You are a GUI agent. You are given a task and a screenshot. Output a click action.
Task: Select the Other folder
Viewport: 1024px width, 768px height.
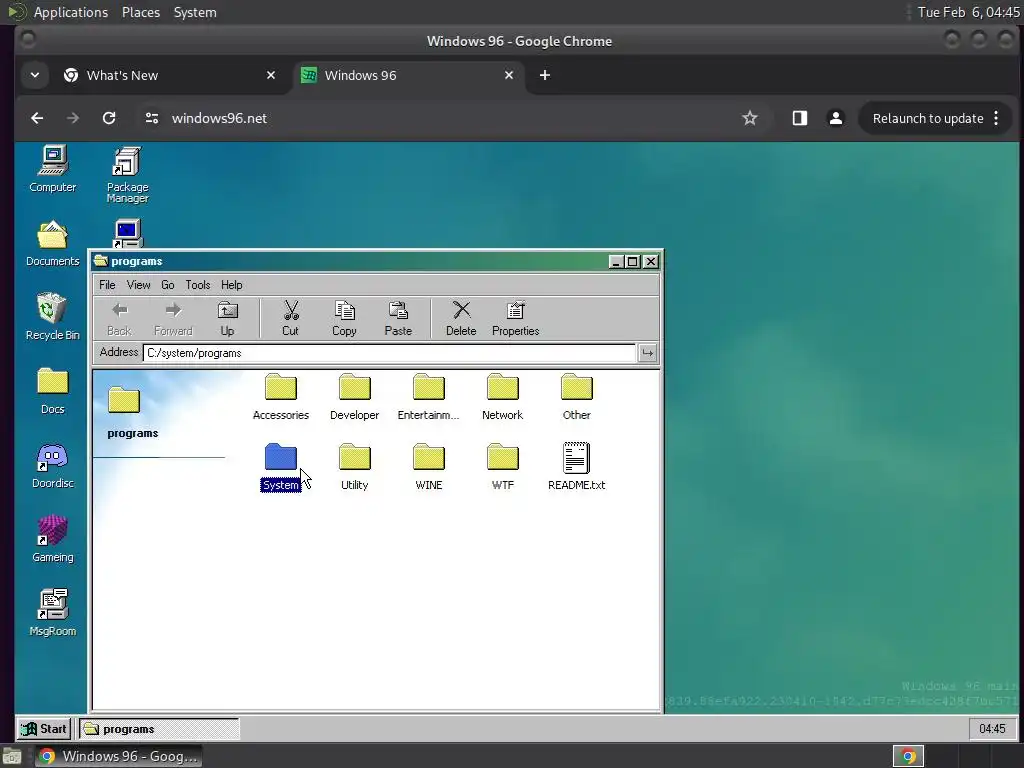576,397
